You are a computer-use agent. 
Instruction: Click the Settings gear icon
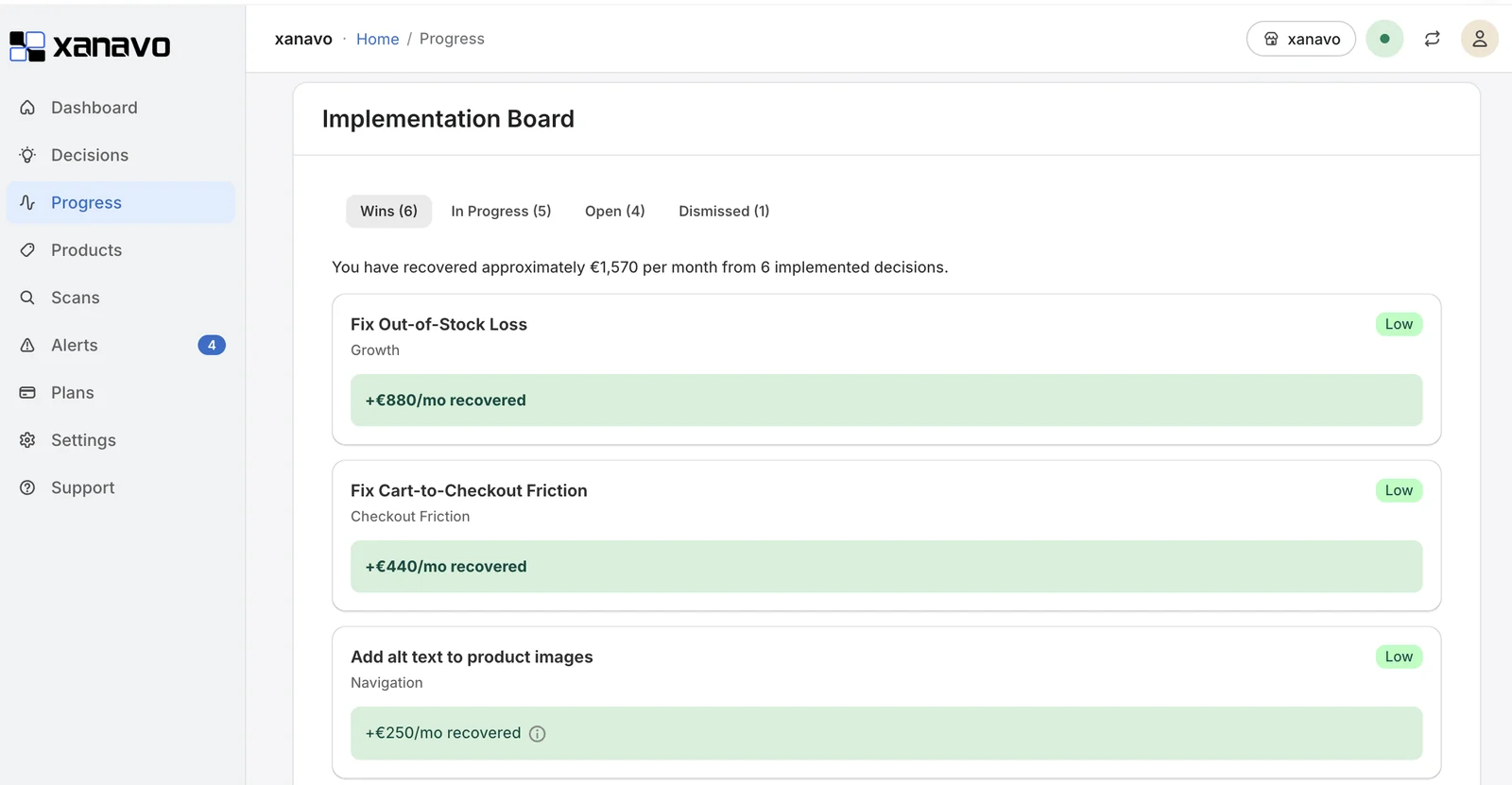coord(27,440)
